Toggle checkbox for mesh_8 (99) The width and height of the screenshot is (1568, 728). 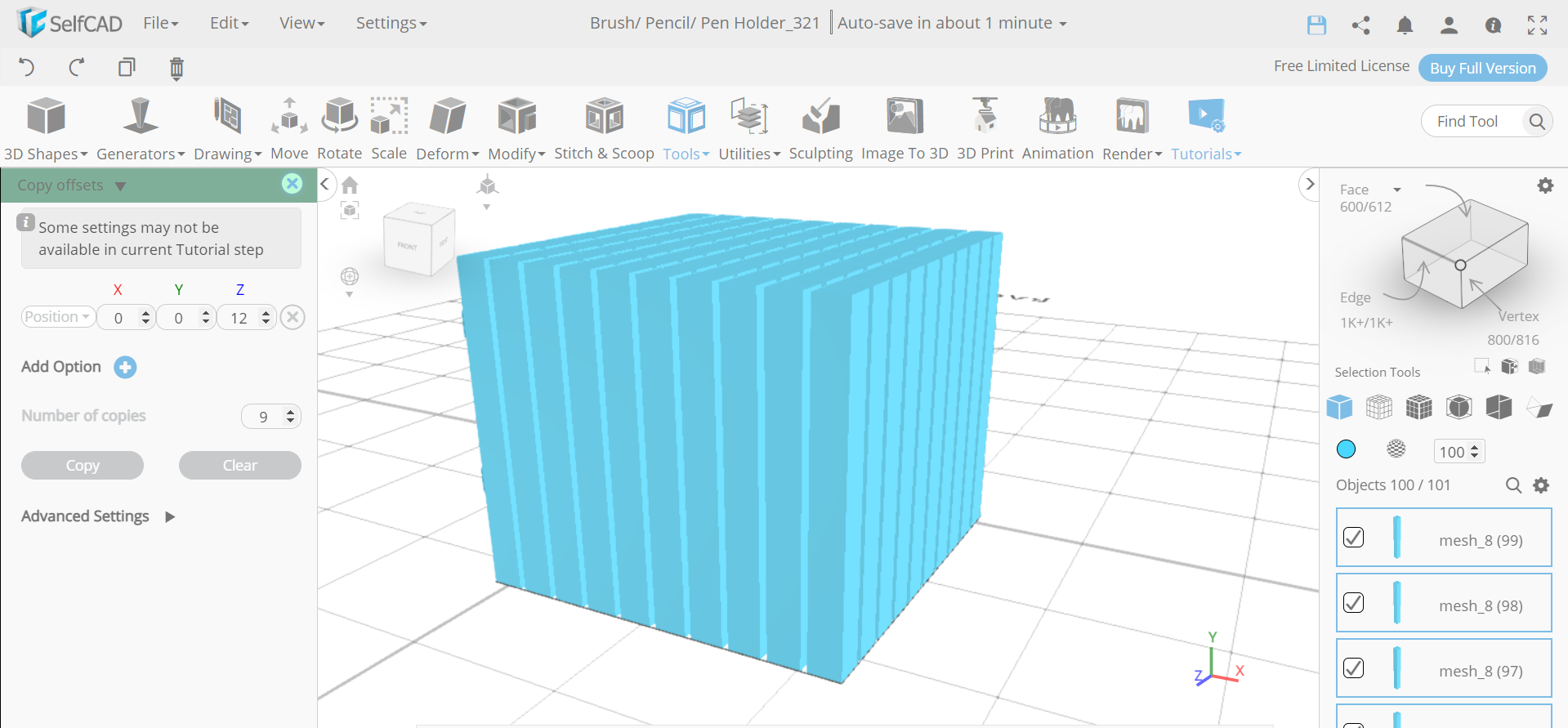(1354, 537)
